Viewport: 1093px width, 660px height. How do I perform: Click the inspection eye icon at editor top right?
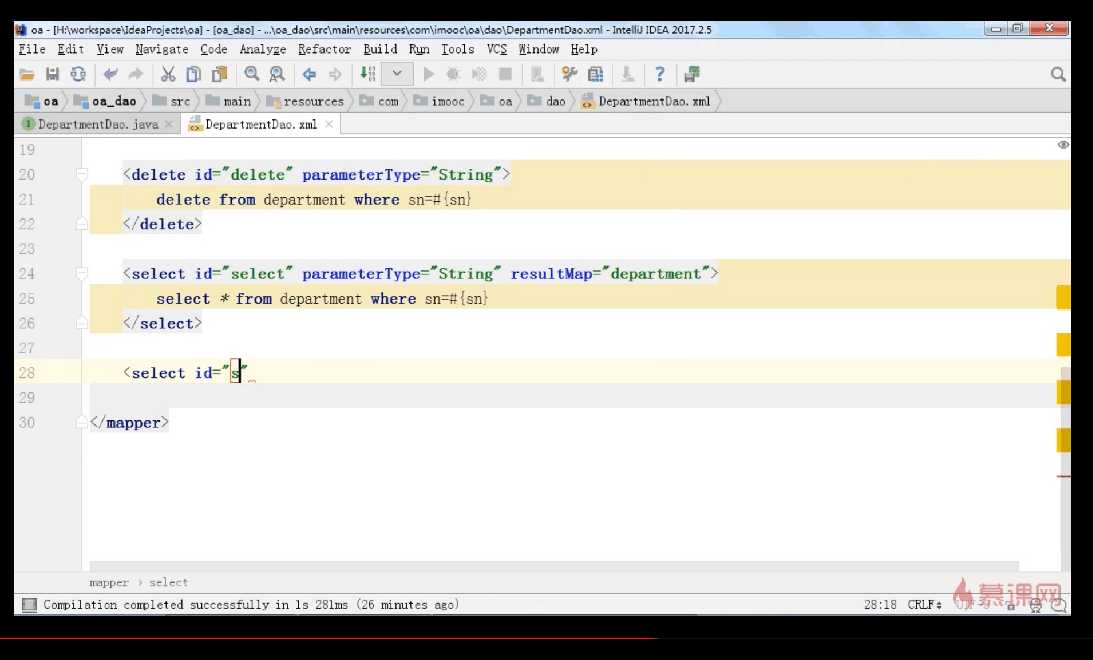pyautogui.click(x=1062, y=145)
